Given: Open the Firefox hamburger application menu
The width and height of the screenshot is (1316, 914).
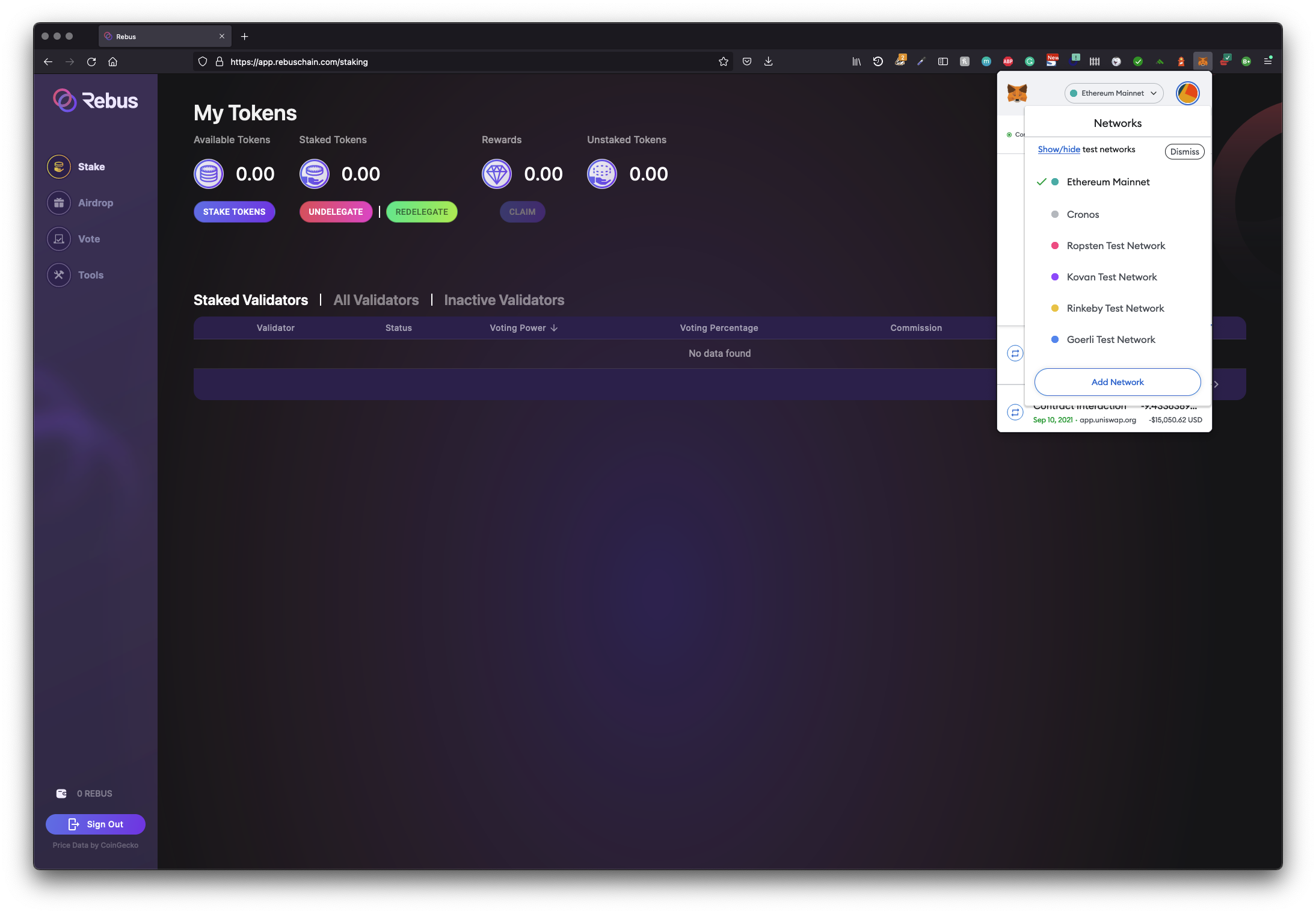Looking at the screenshot, I should [x=1268, y=61].
